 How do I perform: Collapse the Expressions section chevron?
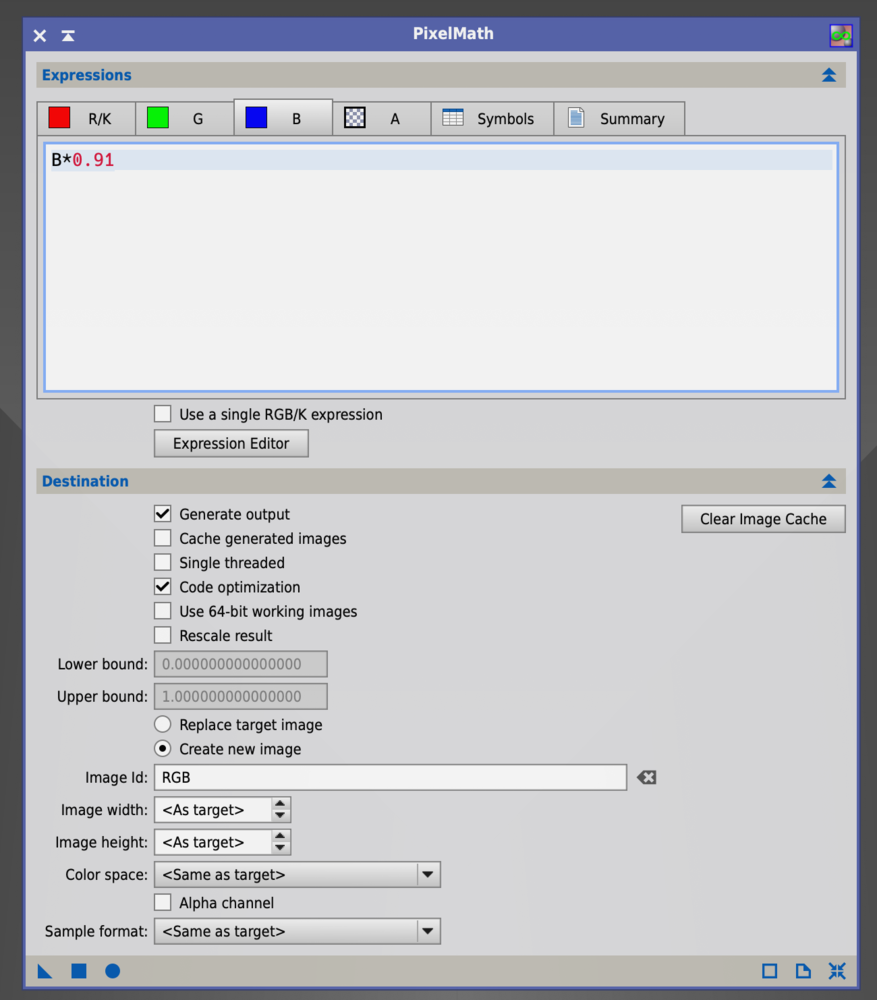click(828, 75)
